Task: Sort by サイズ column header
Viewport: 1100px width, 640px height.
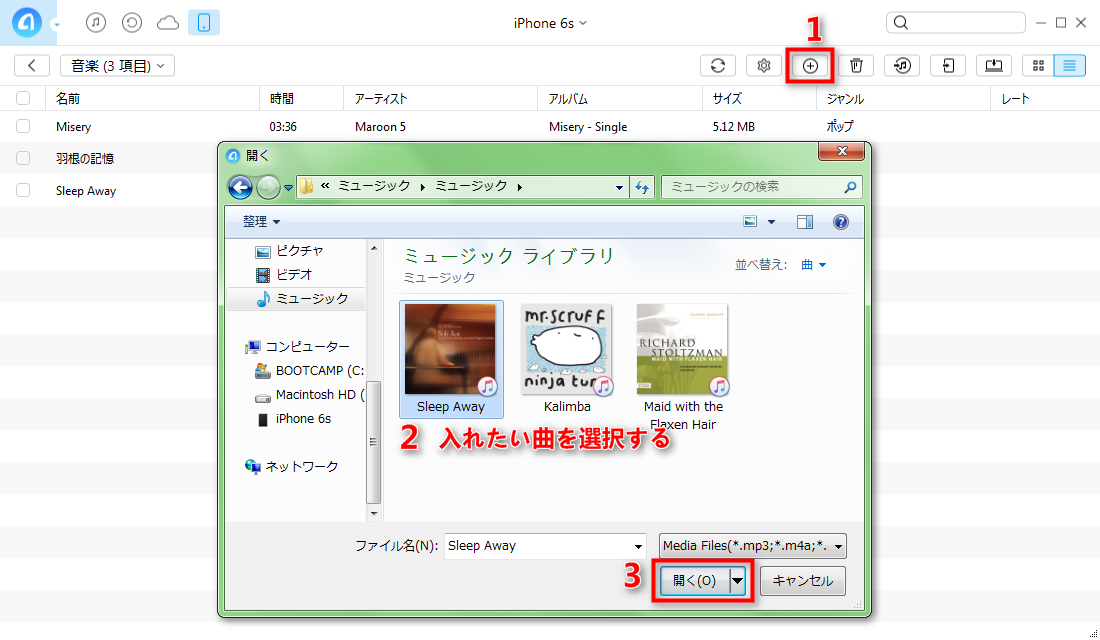Action: (727, 98)
